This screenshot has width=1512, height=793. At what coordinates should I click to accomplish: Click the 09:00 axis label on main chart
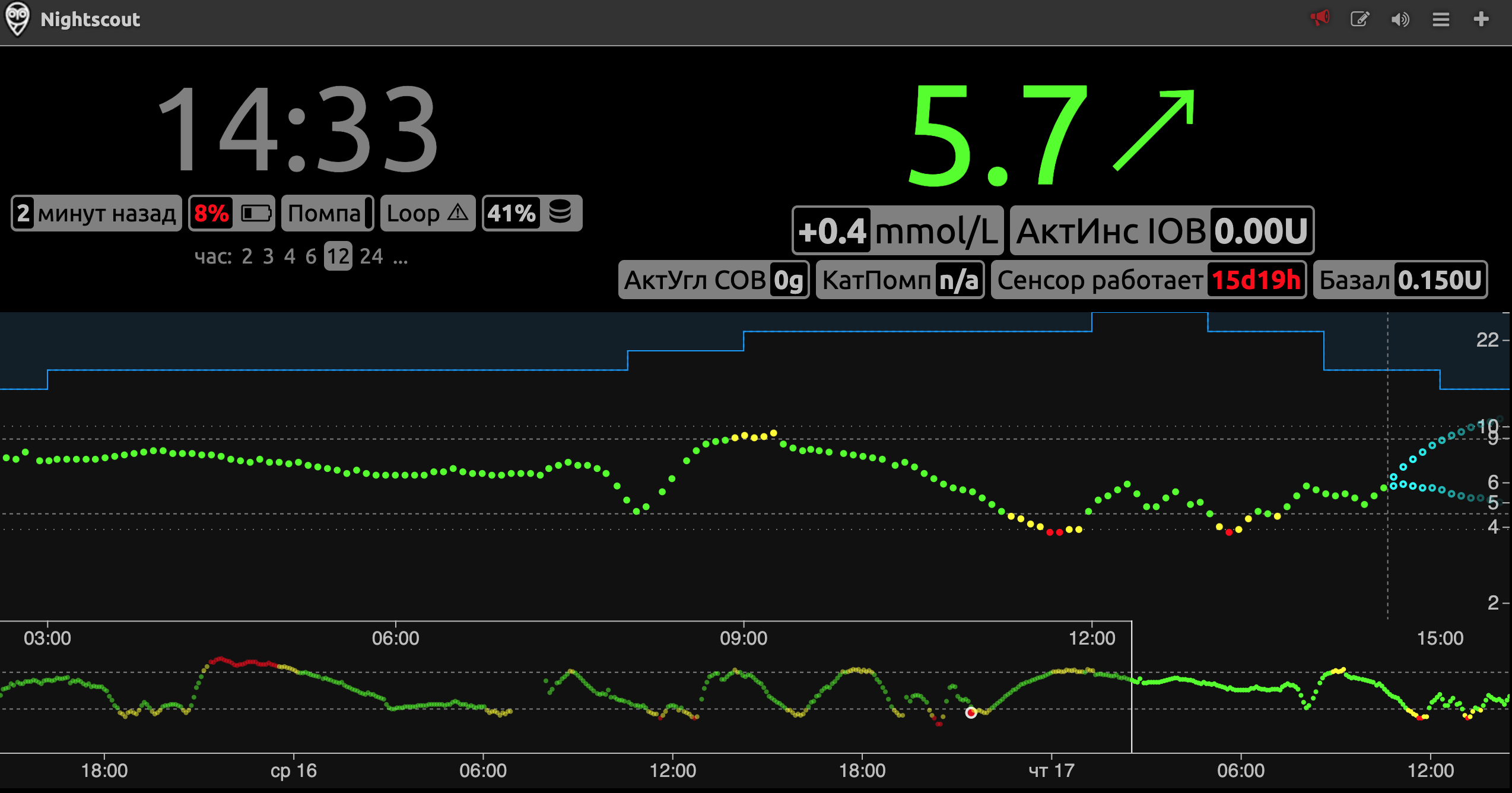click(x=744, y=638)
